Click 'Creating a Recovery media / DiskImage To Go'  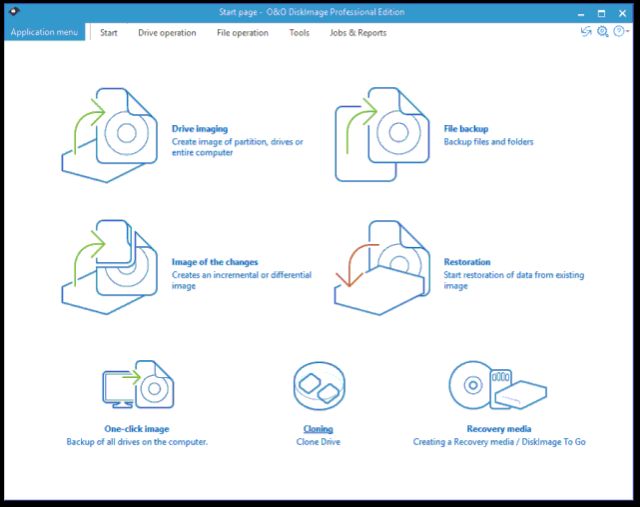(x=499, y=442)
